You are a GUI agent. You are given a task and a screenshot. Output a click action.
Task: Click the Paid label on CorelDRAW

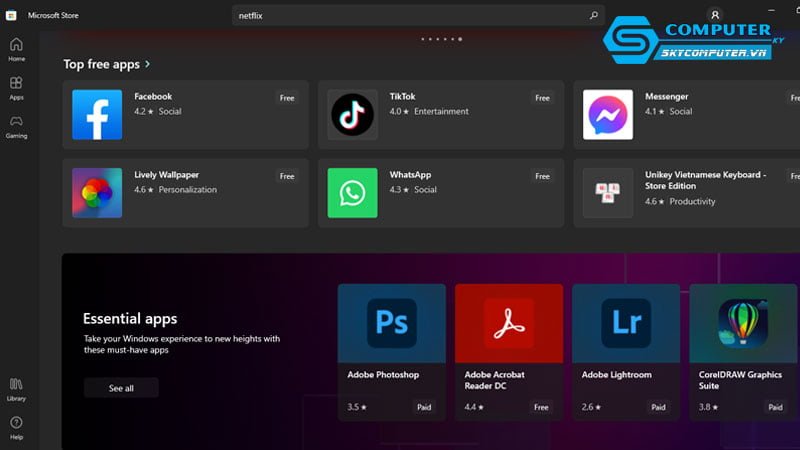pos(776,407)
